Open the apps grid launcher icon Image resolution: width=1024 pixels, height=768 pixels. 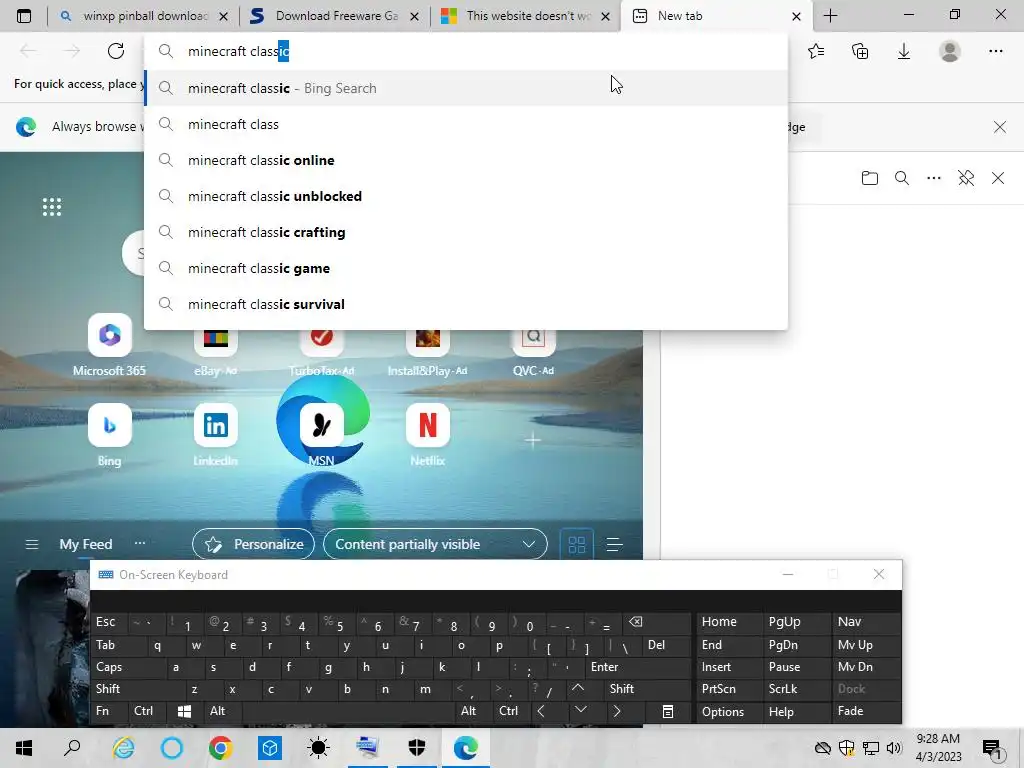pos(52,207)
